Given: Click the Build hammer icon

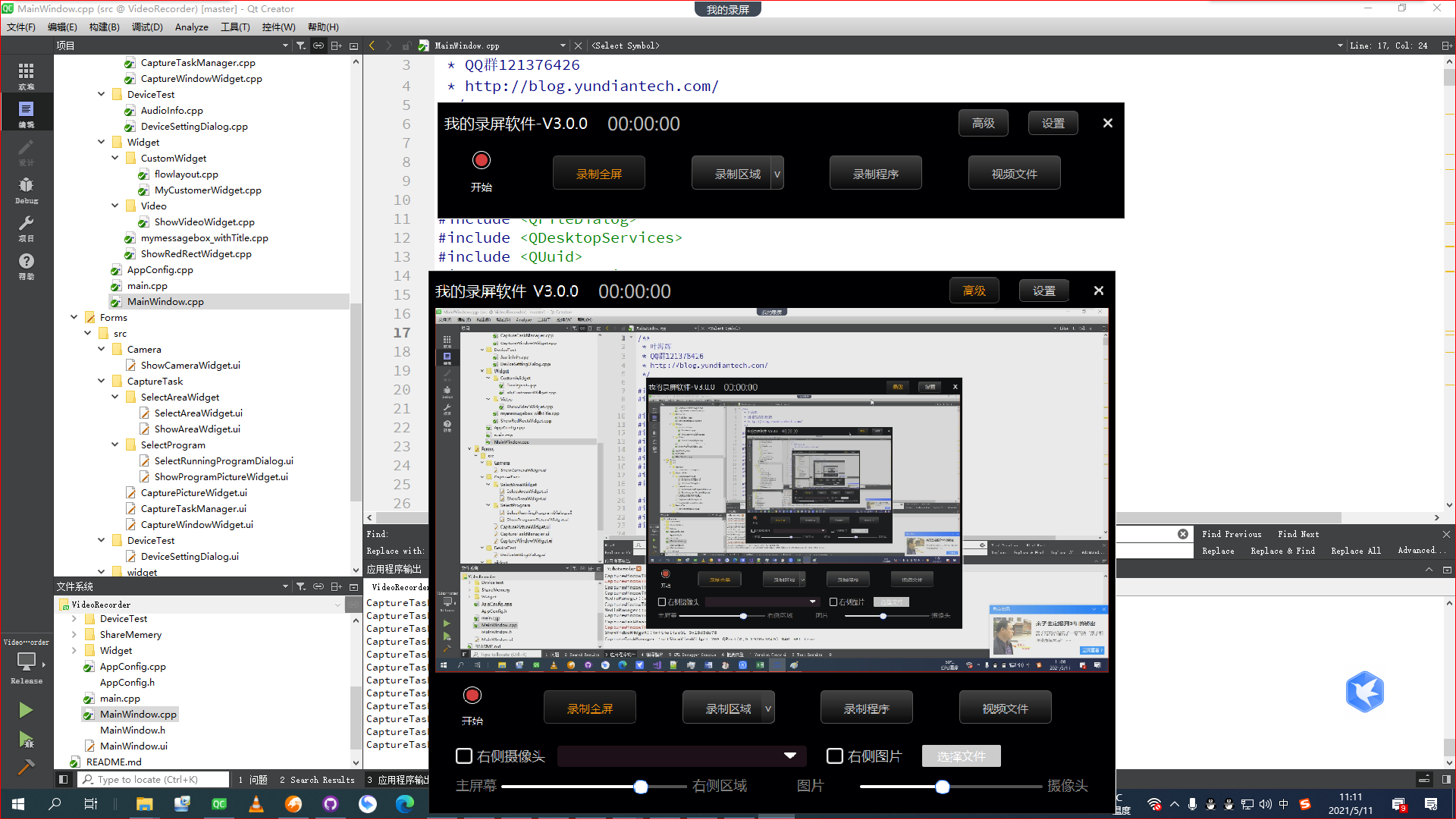Looking at the screenshot, I should click(26, 767).
